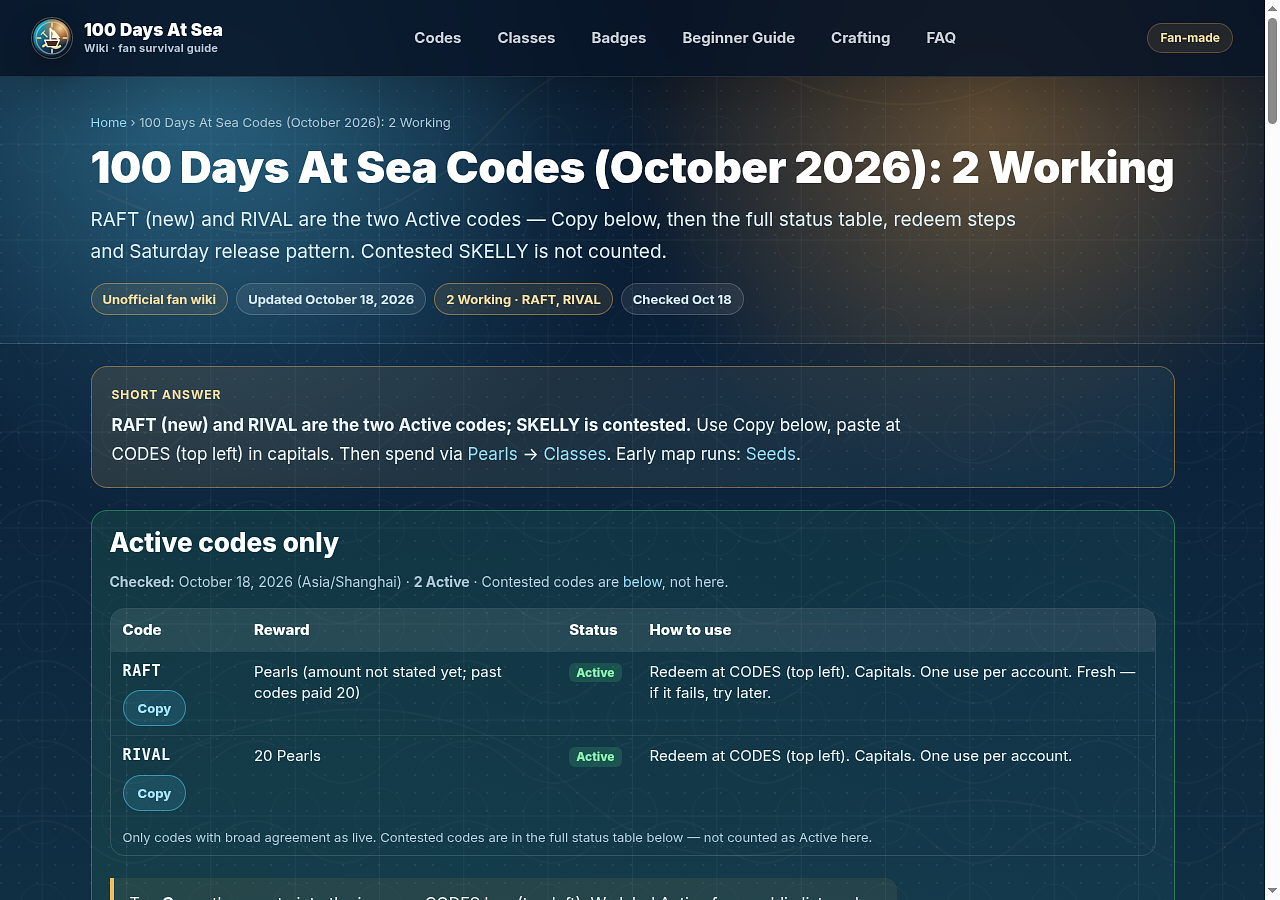The image size is (1280, 900).
Task: Click the Updated October 18, 2026 pill
Action: [x=331, y=300]
